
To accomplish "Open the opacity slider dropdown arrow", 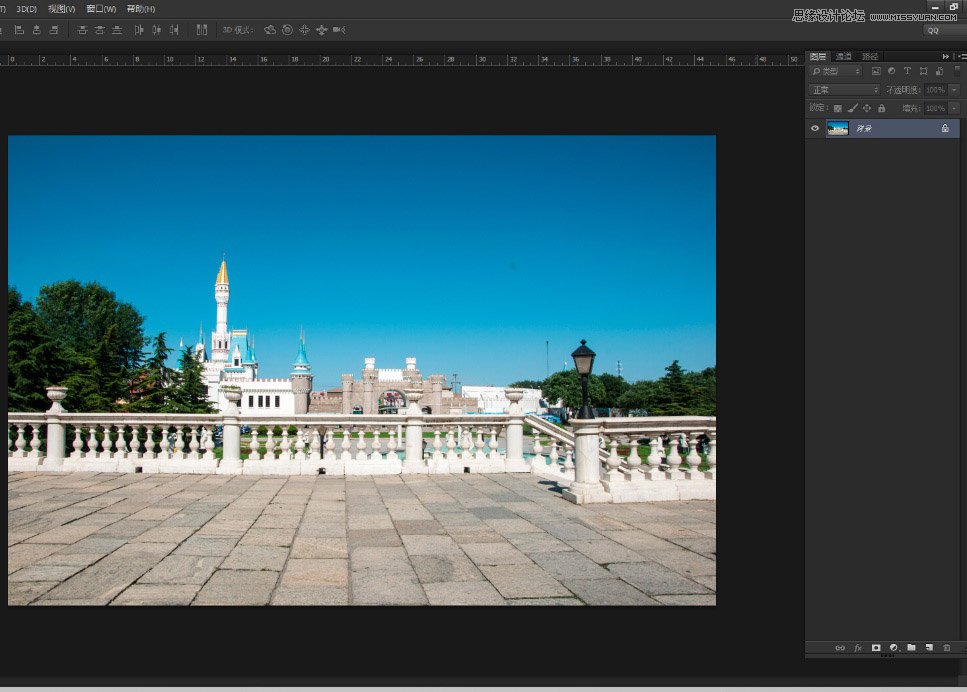I will (954, 90).
